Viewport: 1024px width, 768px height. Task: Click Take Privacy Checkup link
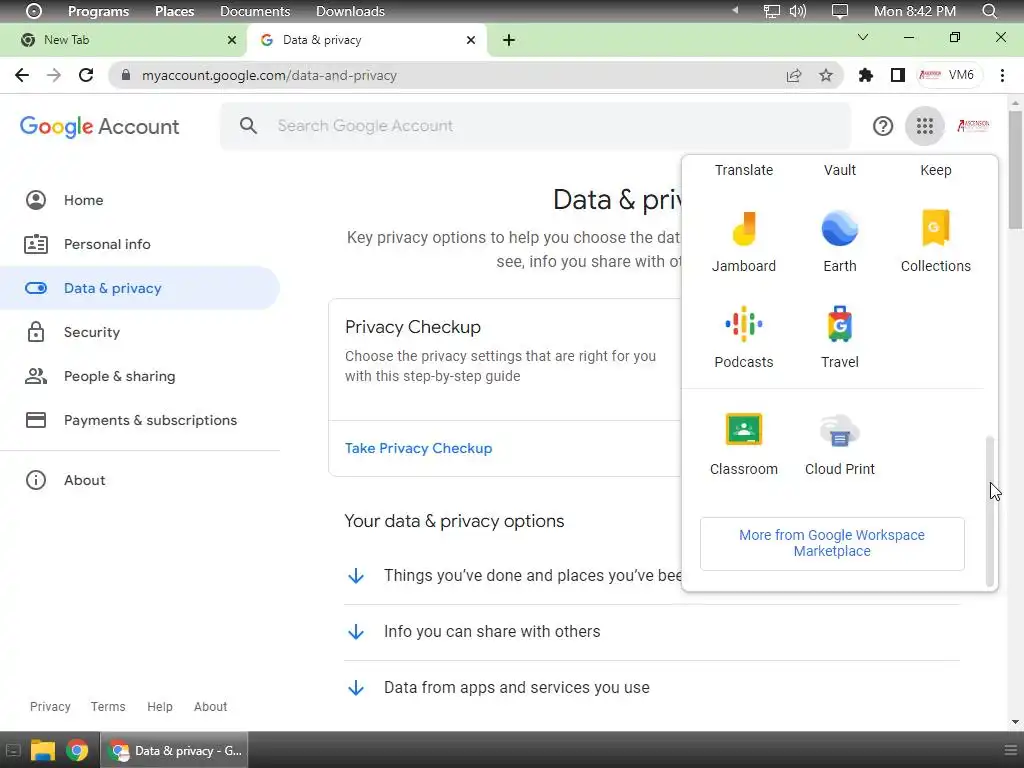419,448
